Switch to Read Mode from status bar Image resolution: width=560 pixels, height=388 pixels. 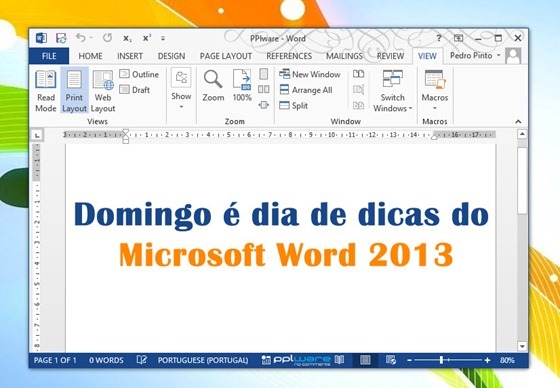[x=339, y=360]
